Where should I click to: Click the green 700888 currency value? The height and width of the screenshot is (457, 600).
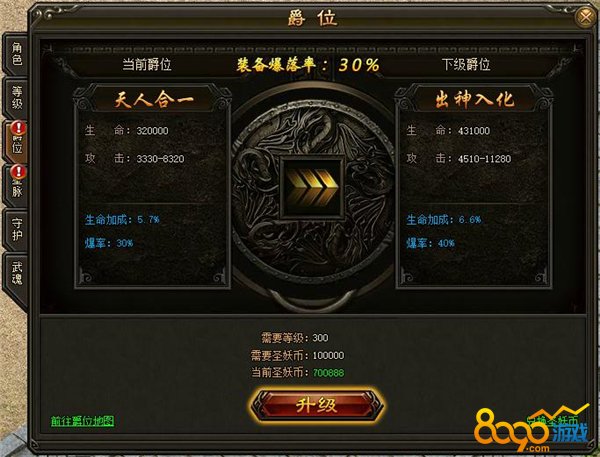click(328, 372)
